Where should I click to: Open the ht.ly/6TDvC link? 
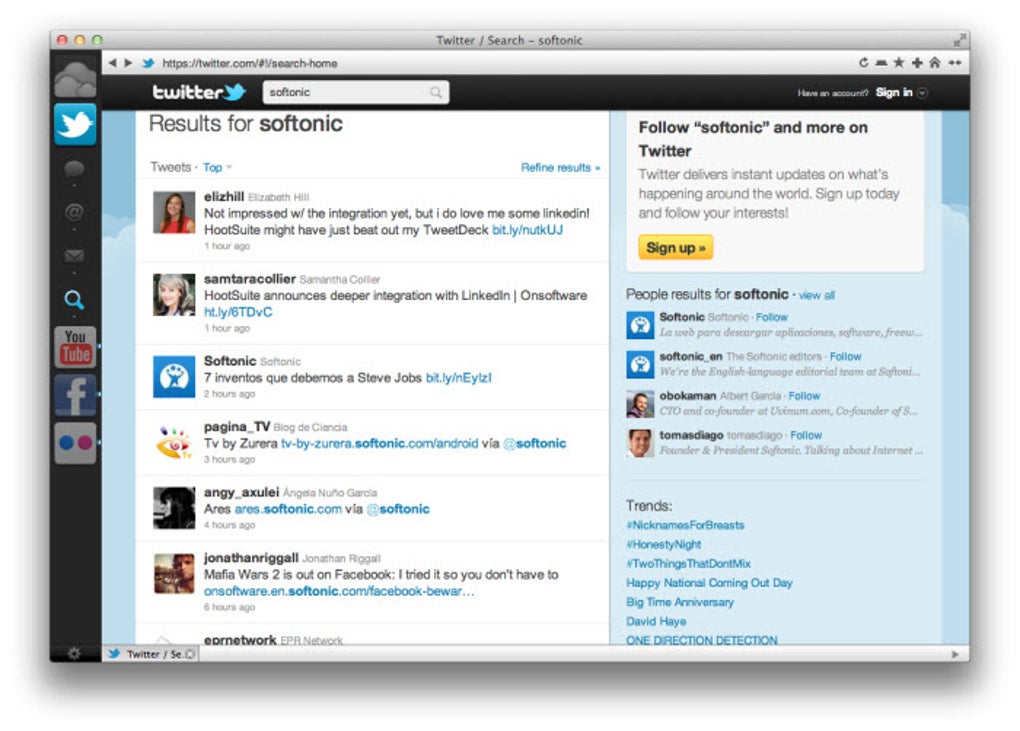click(238, 312)
